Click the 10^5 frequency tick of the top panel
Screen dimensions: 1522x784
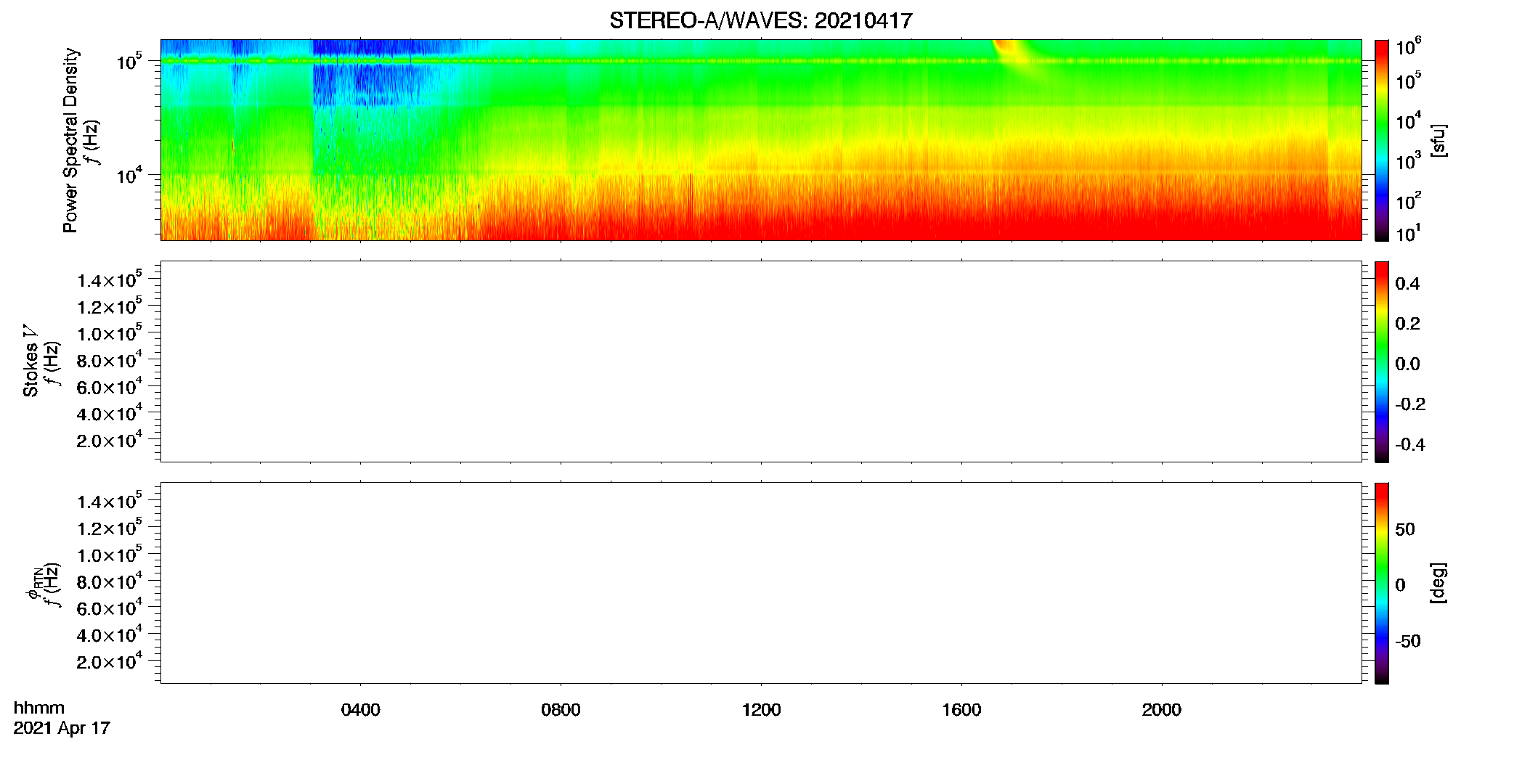130,62
